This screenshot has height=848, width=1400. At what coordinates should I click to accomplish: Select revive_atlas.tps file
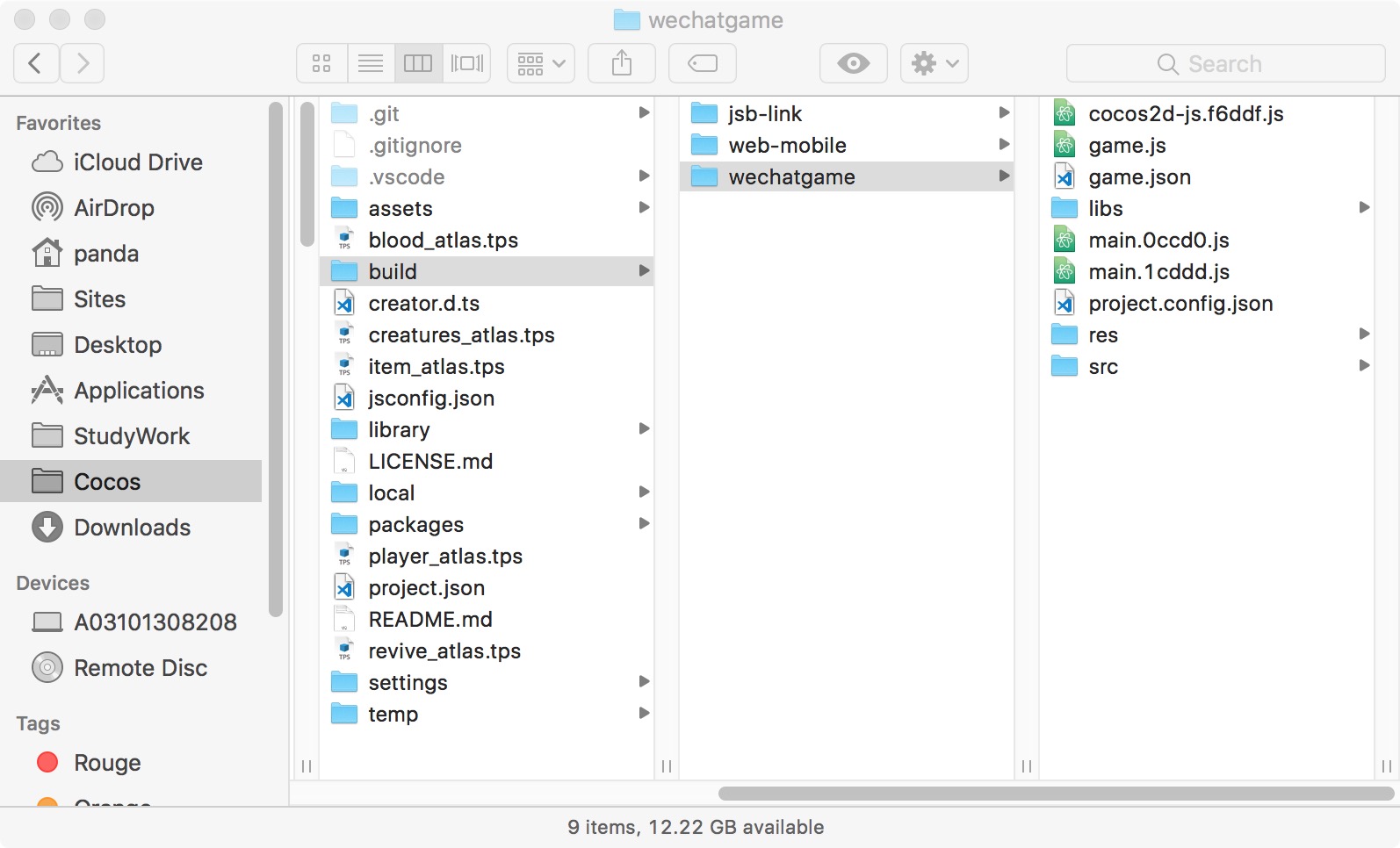[487, 650]
